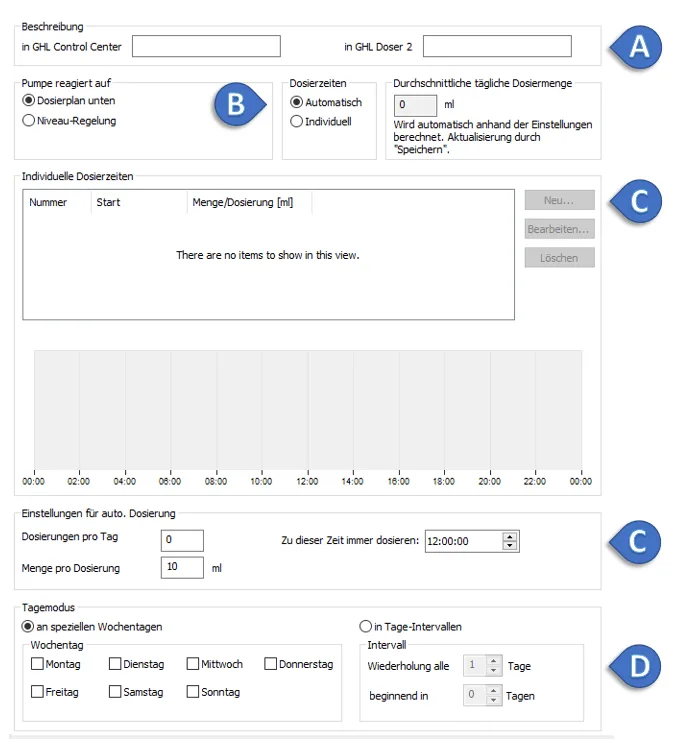Click the GHL Control Center description field
Image resolution: width=678 pixels, height=754 pixels.
[x=206, y=46]
